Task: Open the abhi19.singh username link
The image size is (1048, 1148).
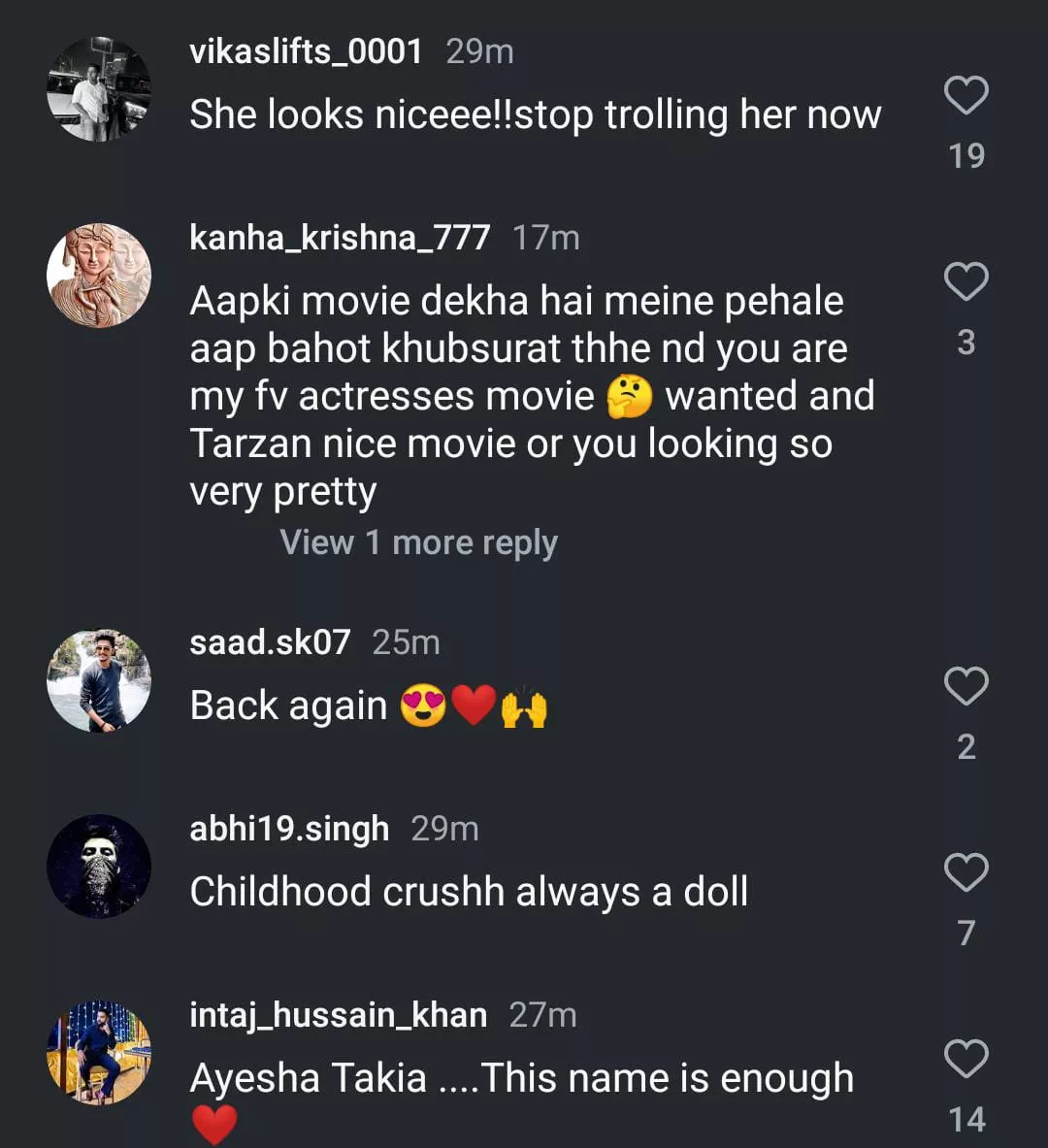Action: point(289,829)
